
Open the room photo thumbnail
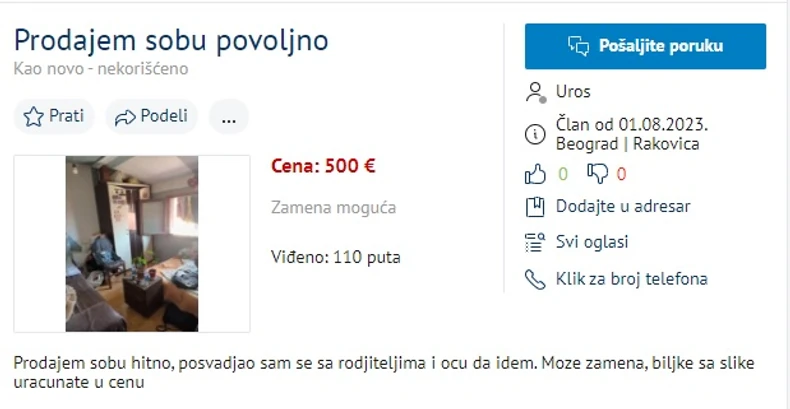click(132, 243)
